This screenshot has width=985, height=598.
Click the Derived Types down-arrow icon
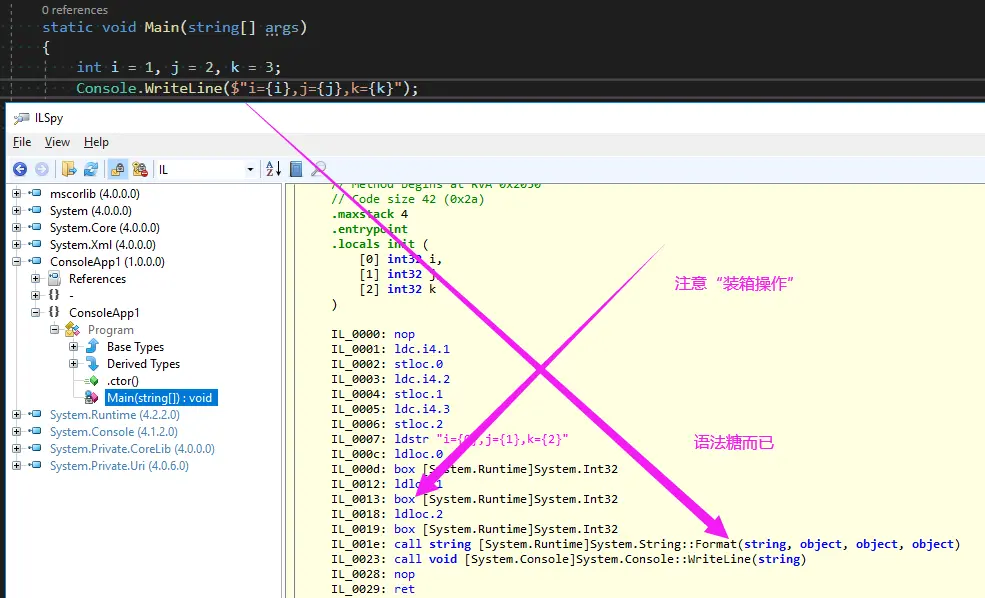pos(92,363)
